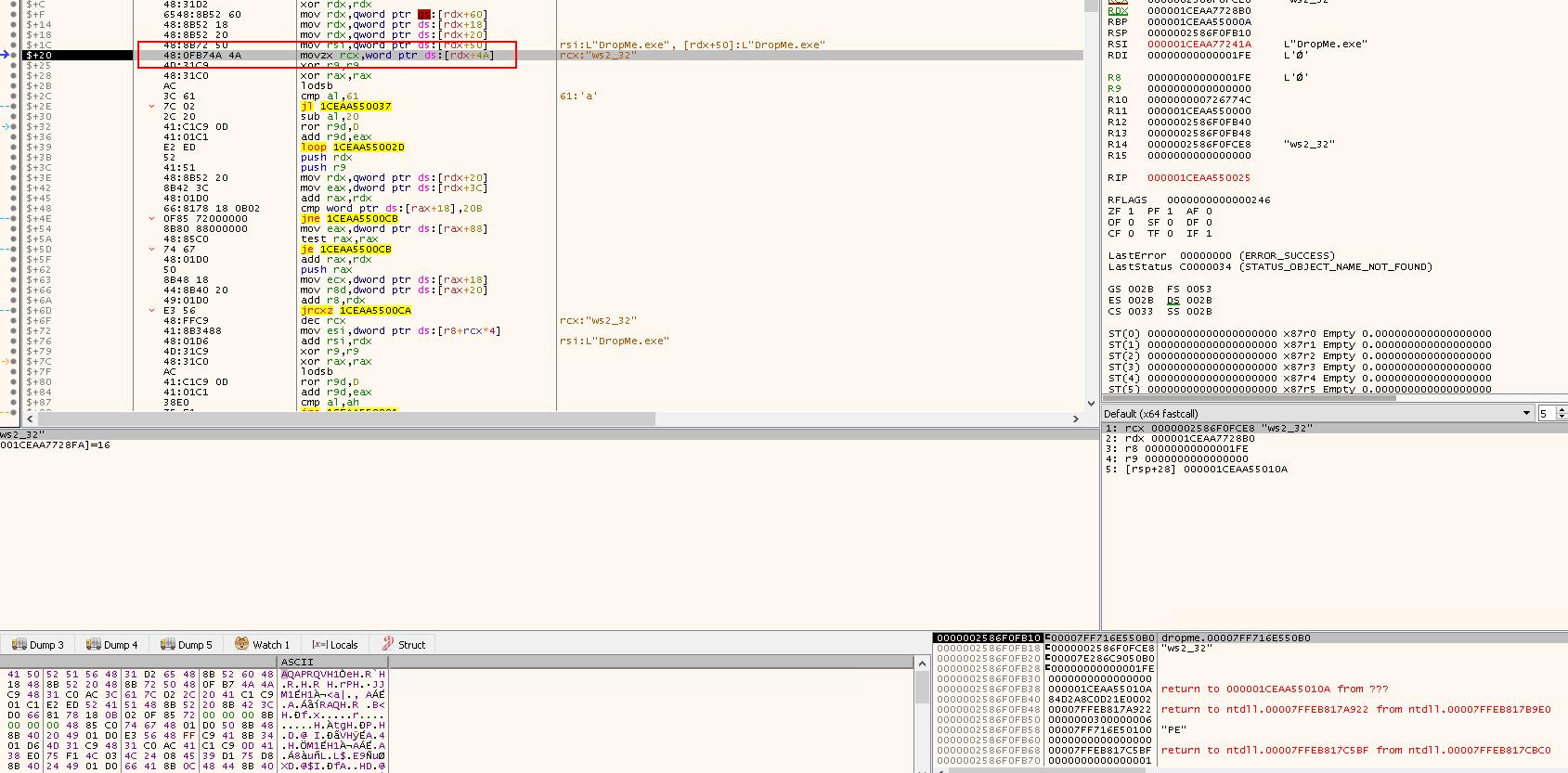Open the Watch 1 tab
The width and height of the screenshot is (1568, 773).
(x=263, y=645)
